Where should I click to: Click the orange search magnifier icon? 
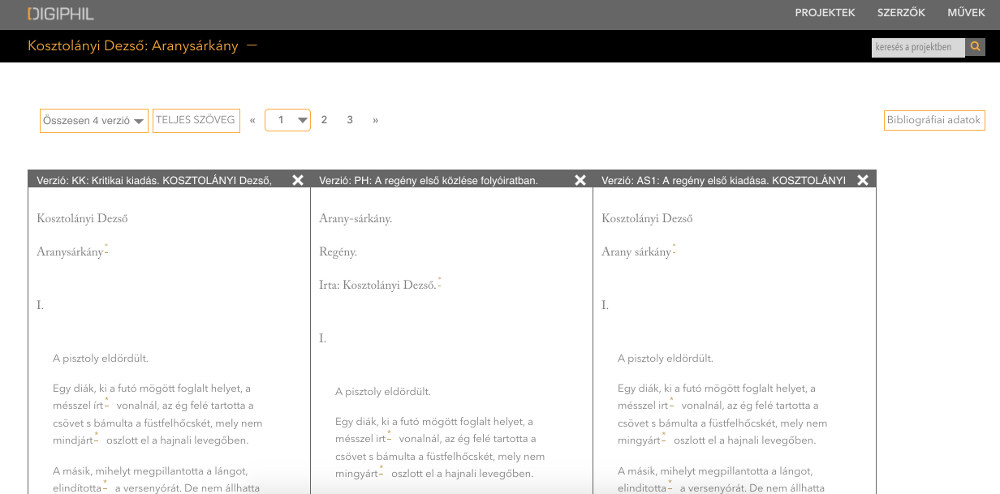[975, 47]
